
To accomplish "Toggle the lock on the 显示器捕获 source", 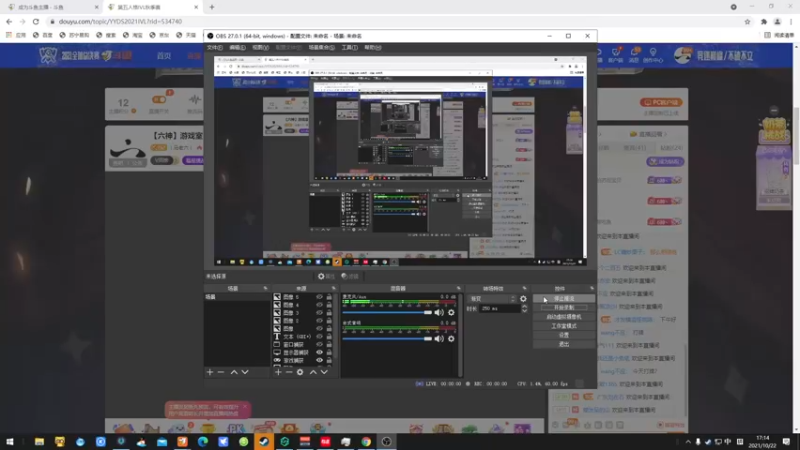I will (329, 352).
